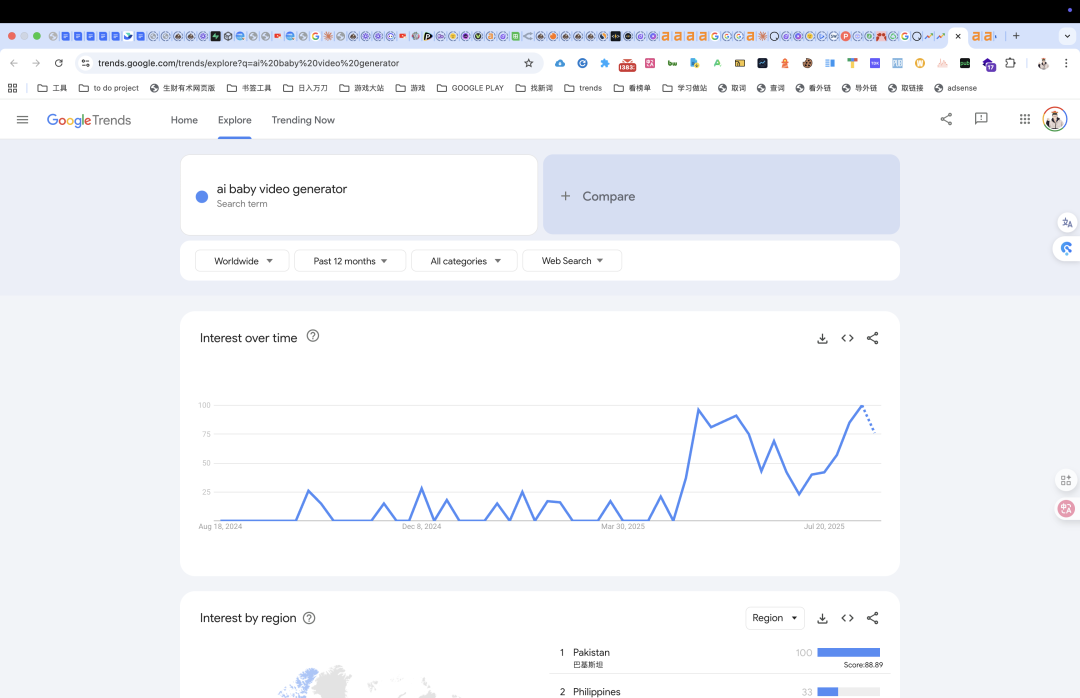This screenshot has height=698, width=1080.
Task: Reload the page
Action: [x=59, y=63]
